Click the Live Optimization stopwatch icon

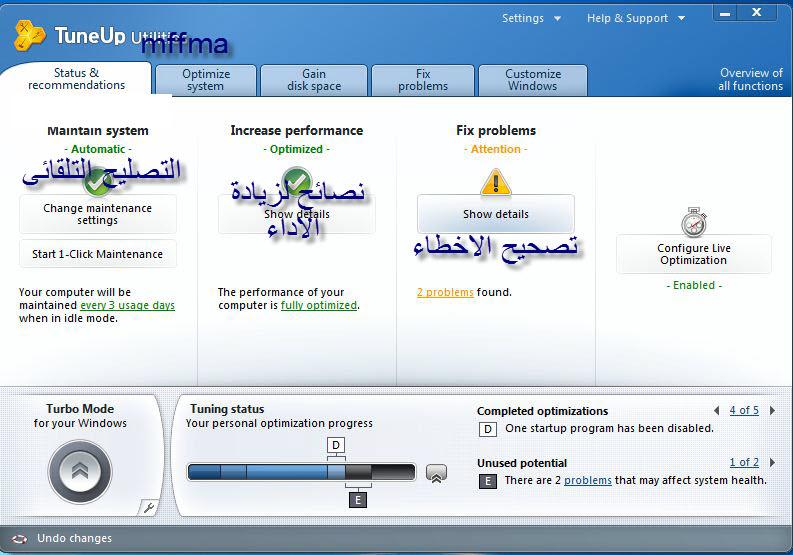[694, 222]
